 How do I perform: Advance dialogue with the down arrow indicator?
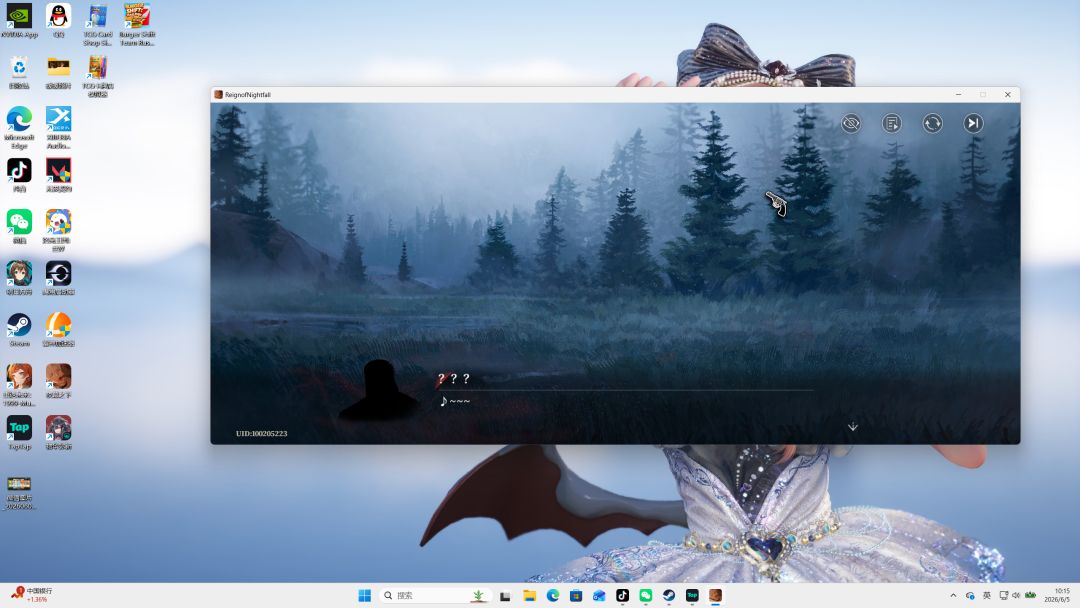point(853,427)
